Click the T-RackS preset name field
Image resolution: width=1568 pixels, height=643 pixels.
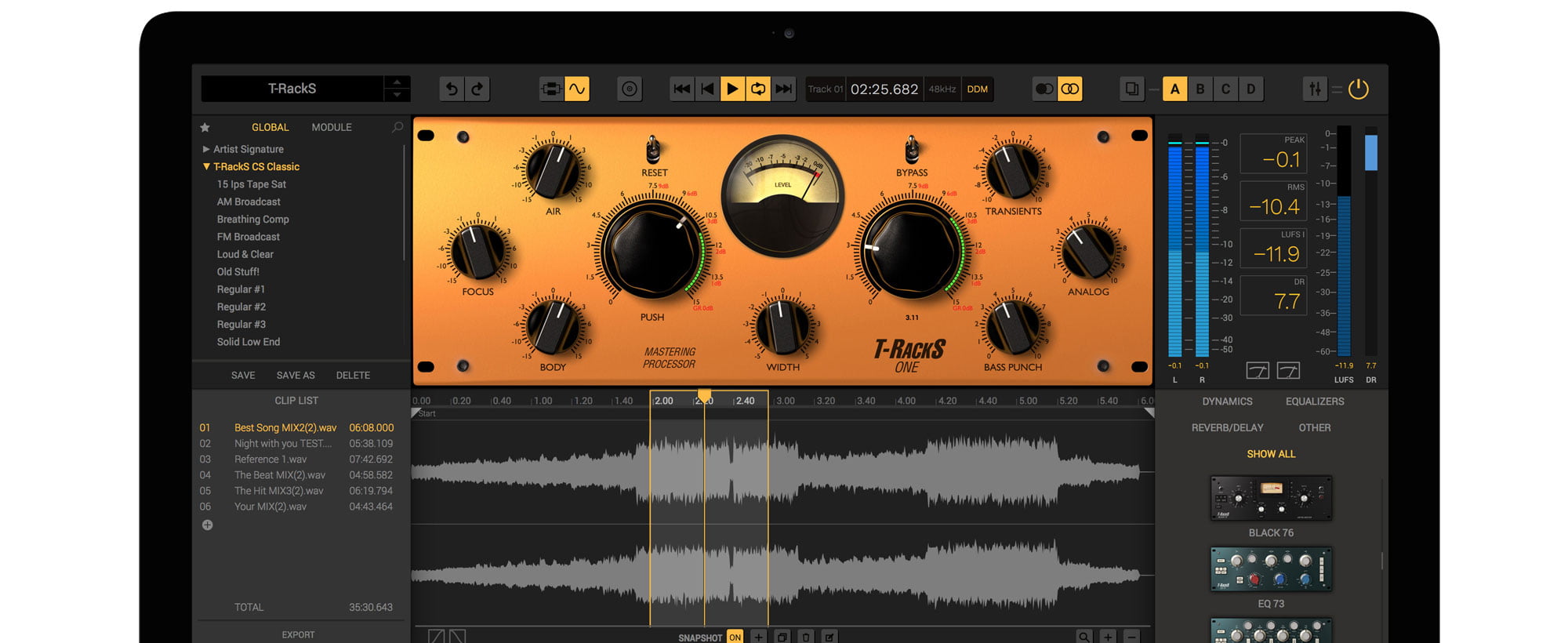pos(292,89)
